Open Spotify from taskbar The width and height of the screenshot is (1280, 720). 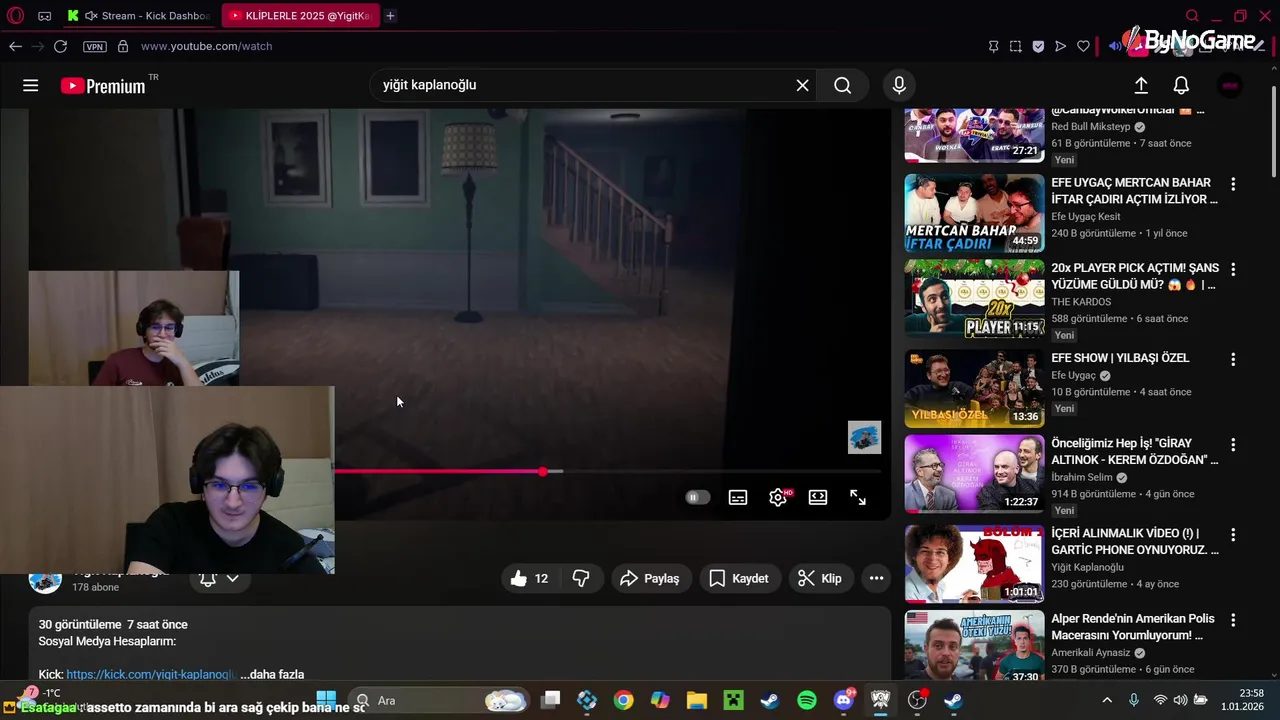tap(807, 701)
